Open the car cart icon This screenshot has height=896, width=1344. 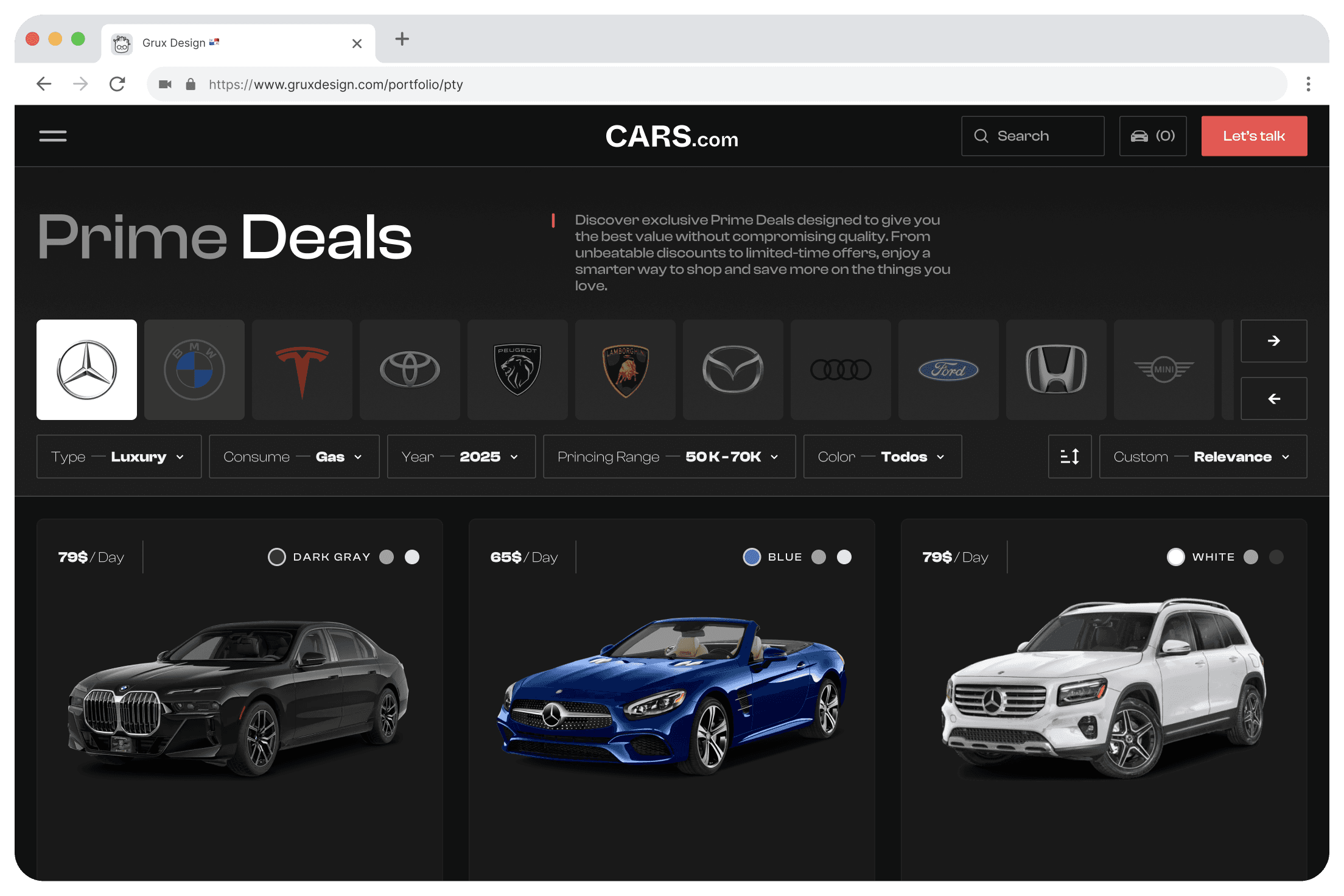[x=1153, y=136]
